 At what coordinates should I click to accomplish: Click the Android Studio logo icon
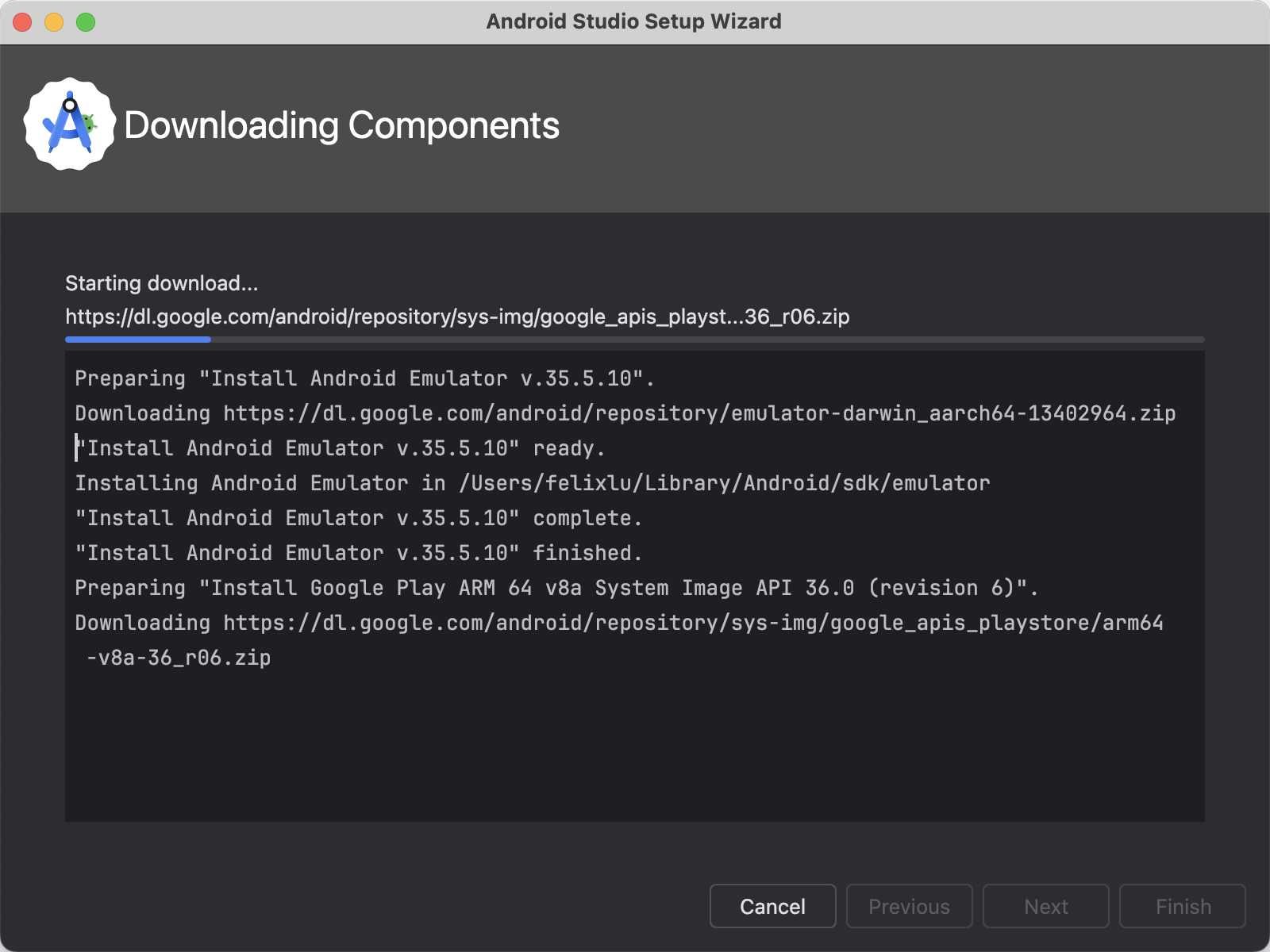(x=69, y=125)
